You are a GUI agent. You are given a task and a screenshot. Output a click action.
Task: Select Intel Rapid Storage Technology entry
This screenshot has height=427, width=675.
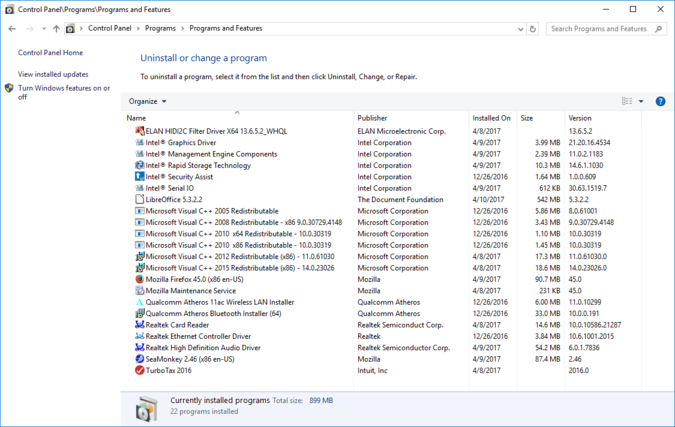pyautogui.click(x=198, y=165)
